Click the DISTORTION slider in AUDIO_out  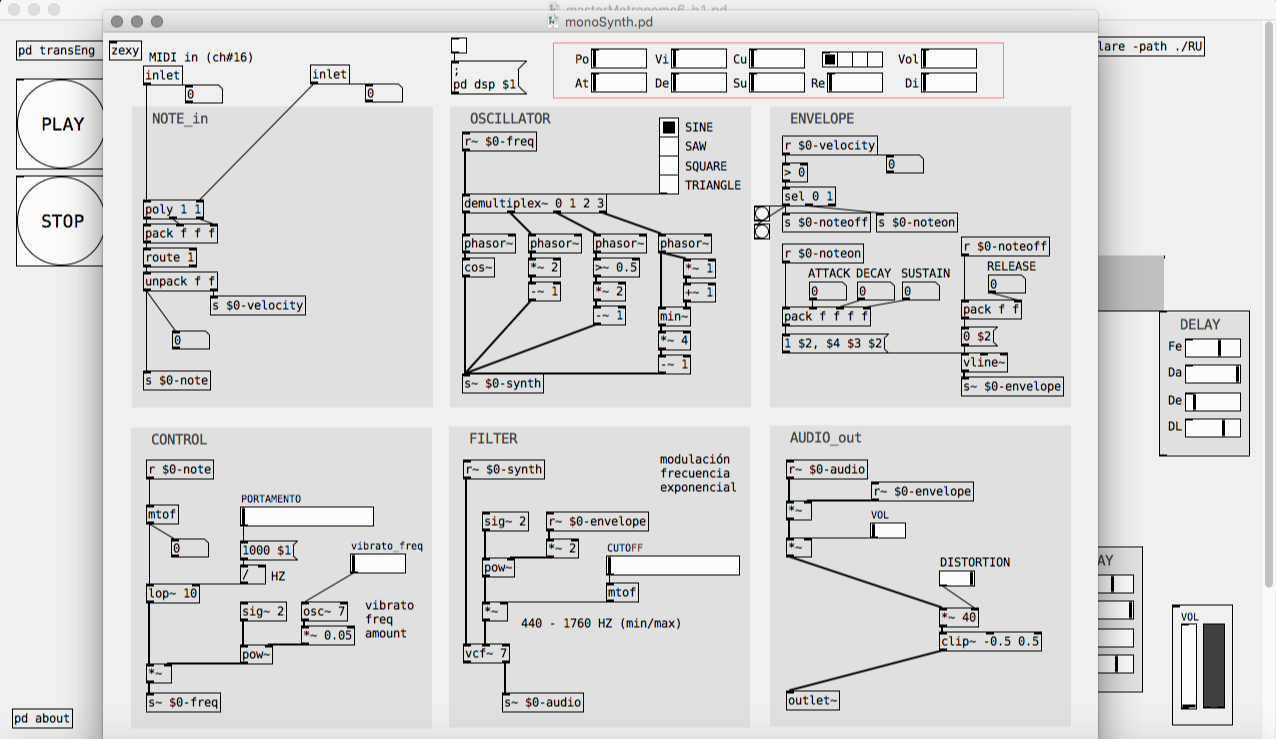click(956, 578)
